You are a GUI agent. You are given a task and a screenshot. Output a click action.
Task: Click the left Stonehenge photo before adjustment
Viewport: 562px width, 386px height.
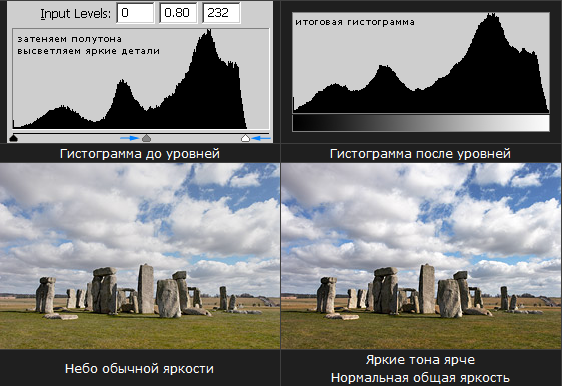tap(140, 256)
